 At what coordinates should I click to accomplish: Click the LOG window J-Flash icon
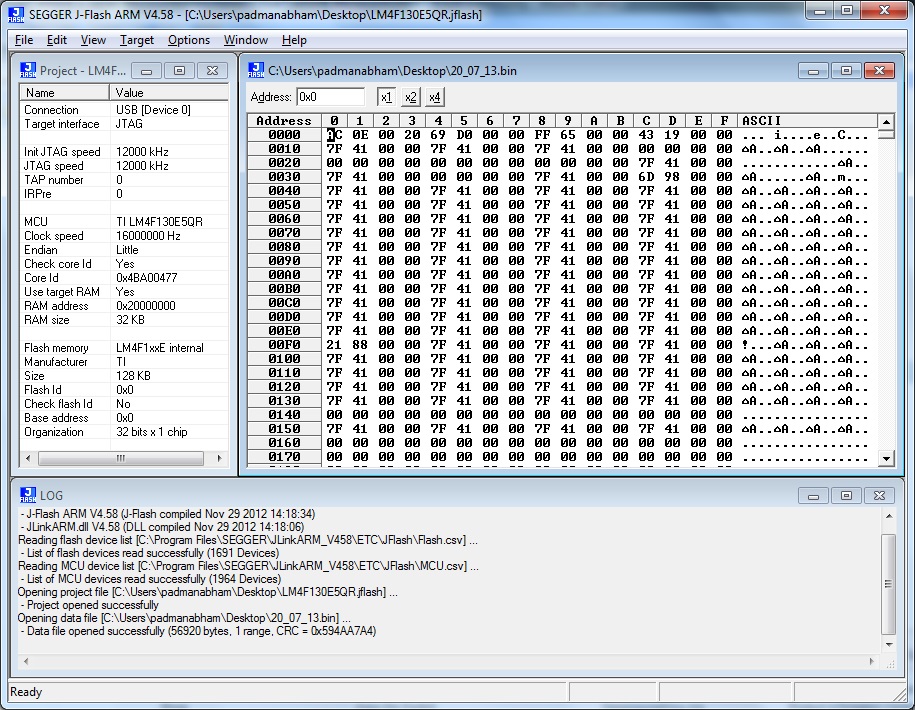point(28,495)
